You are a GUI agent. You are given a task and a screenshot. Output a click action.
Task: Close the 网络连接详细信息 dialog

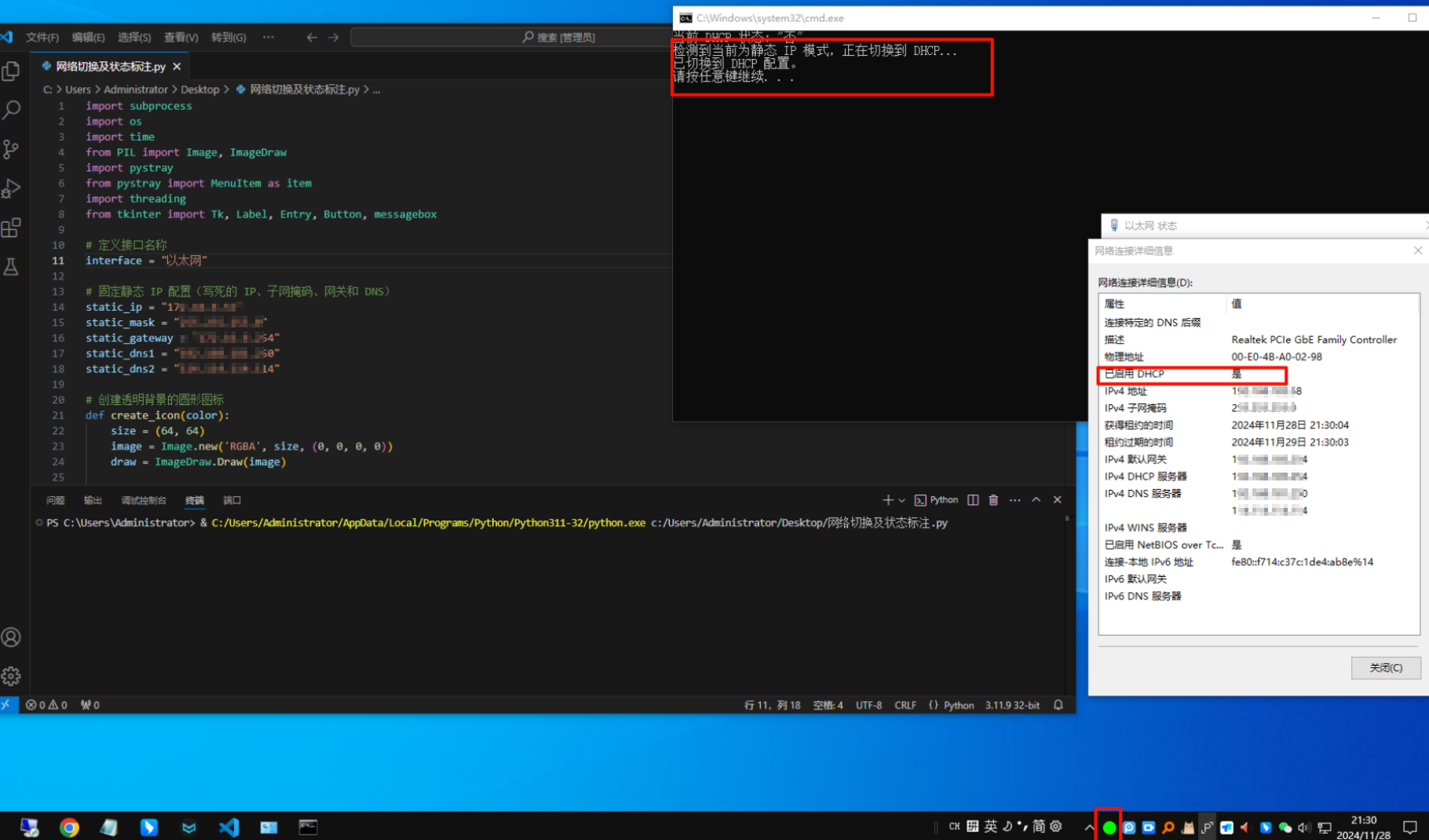tap(1417, 250)
